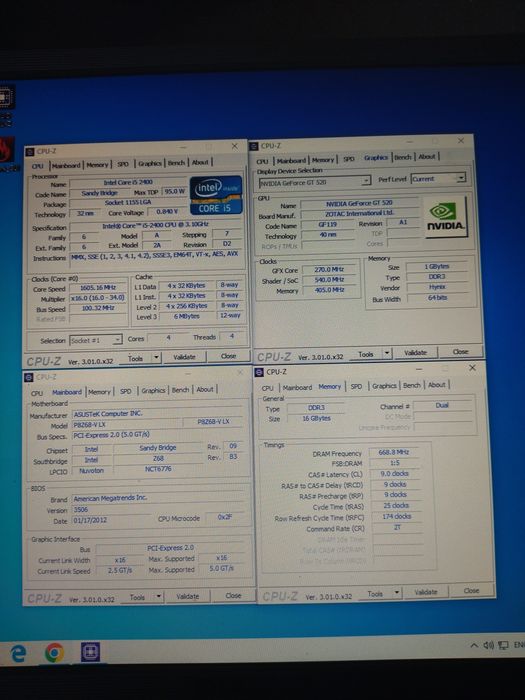Click the Intel Core i5 logo badge
The width and height of the screenshot is (525, 700).
[x=216, y=195]
